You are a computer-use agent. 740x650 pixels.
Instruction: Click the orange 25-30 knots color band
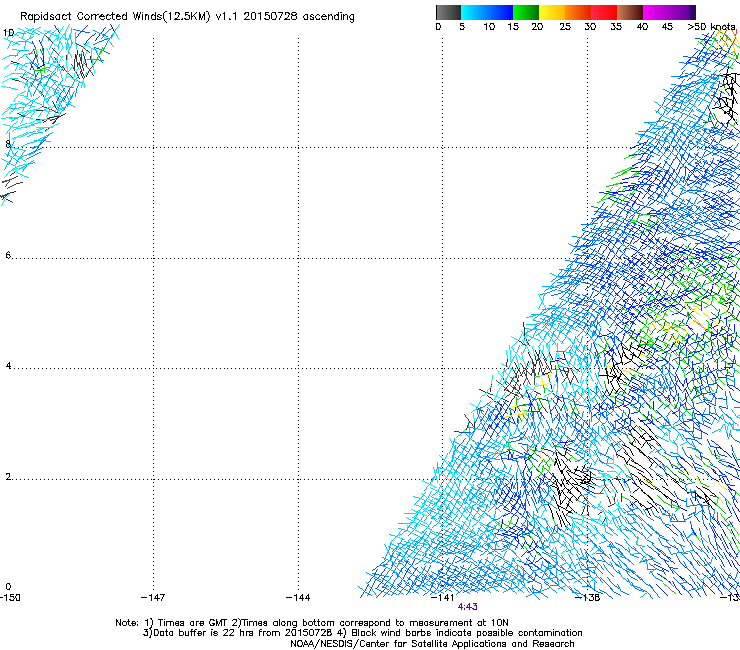click(x=578, y=12)
